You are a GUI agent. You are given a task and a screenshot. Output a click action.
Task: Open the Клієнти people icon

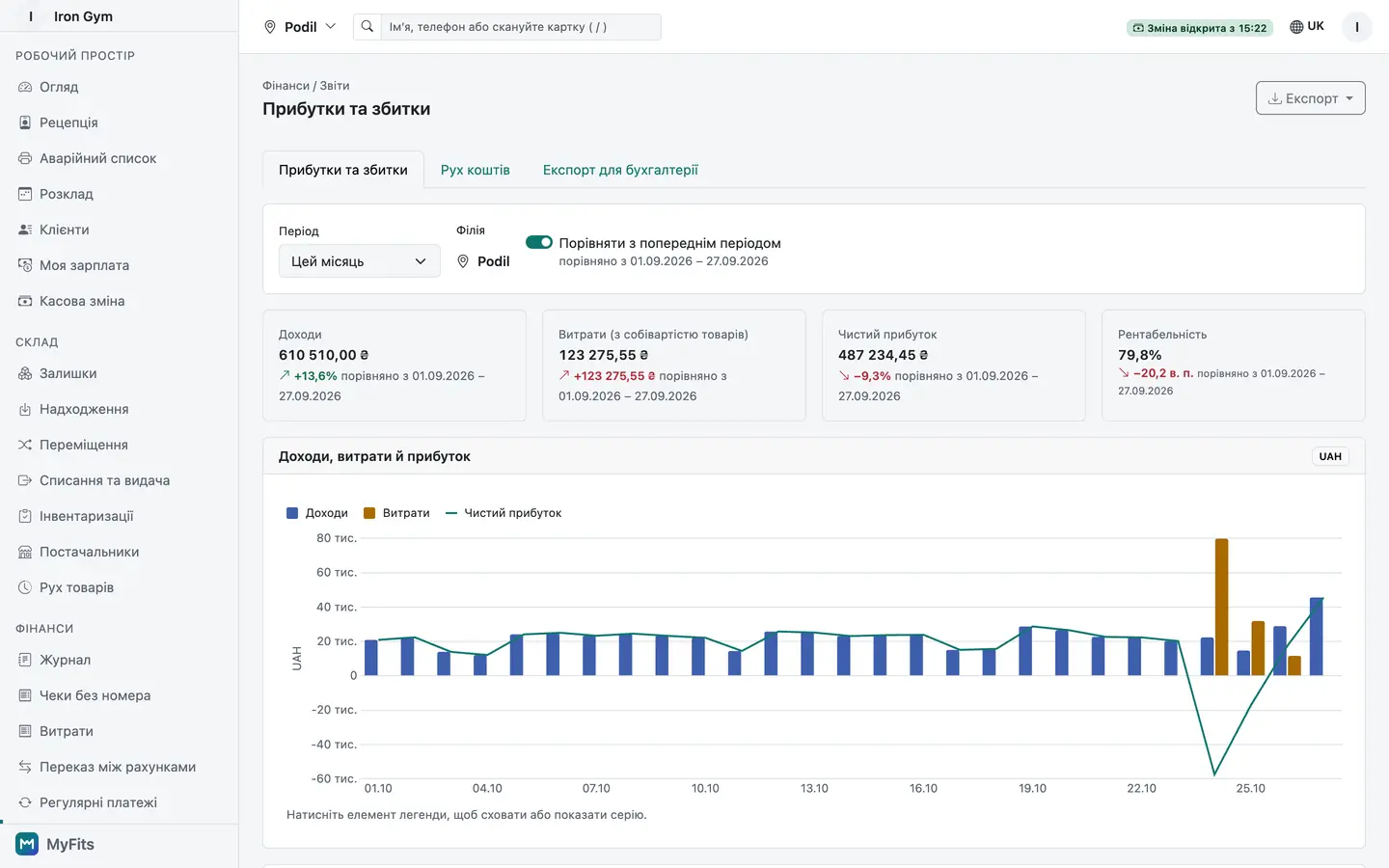point(25,230)
